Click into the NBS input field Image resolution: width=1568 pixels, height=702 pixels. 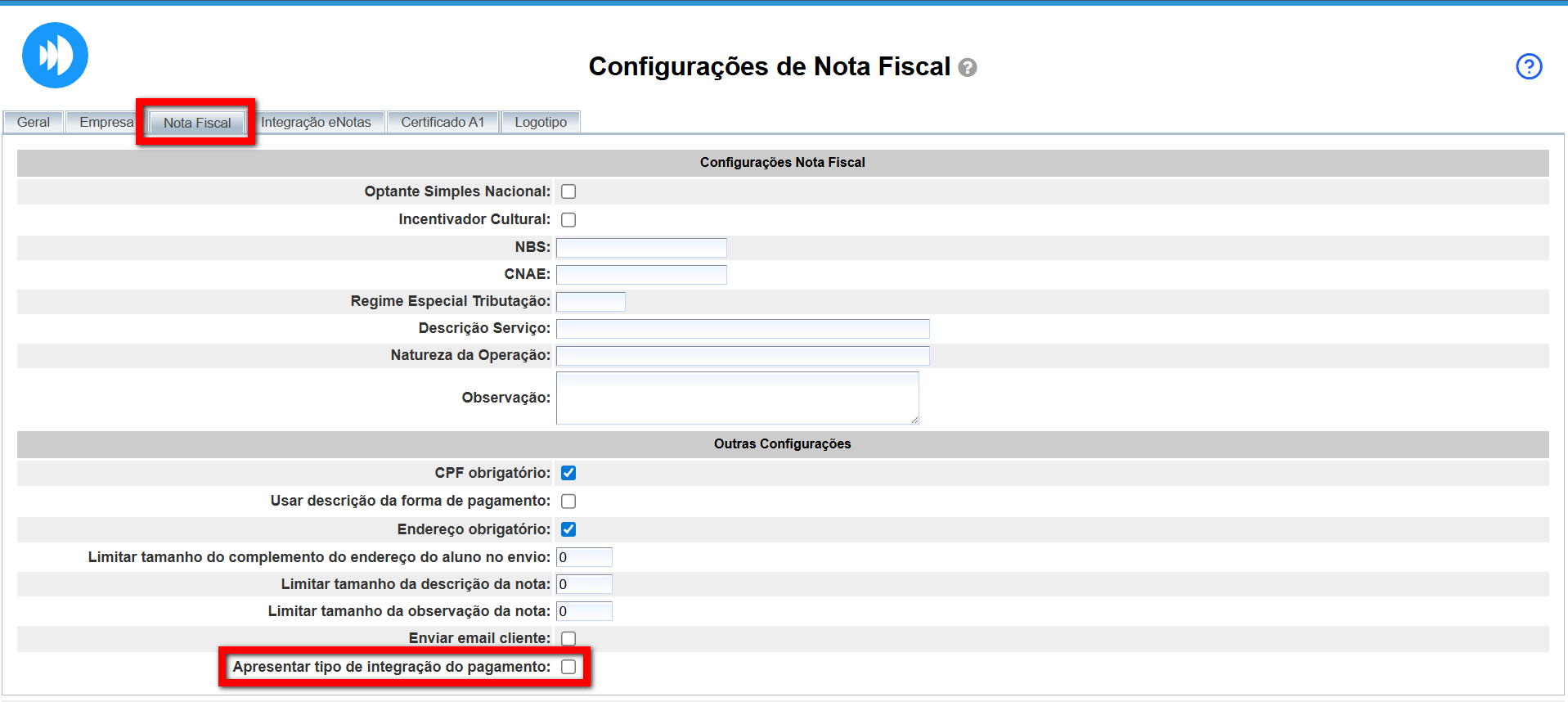click(641, 247)
